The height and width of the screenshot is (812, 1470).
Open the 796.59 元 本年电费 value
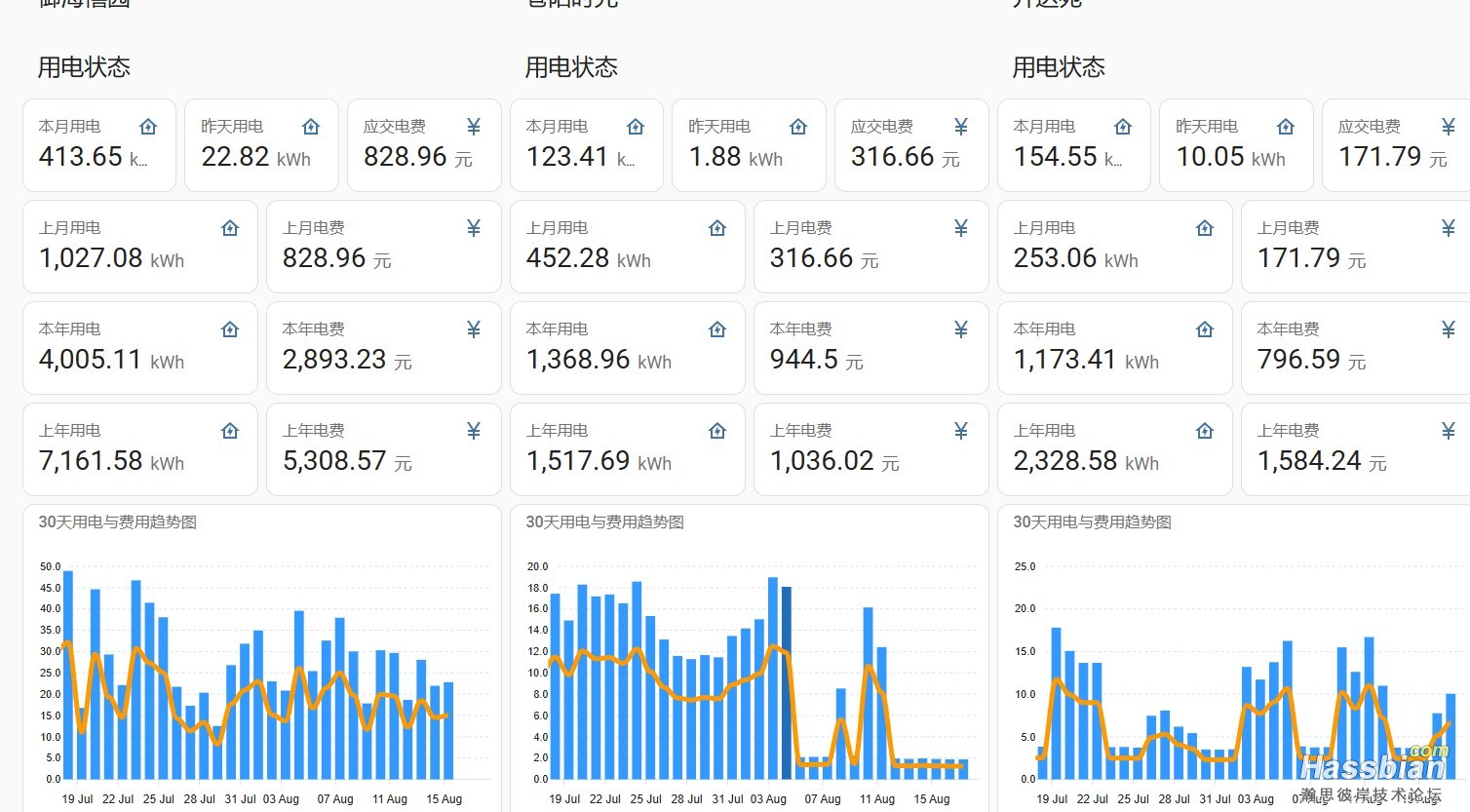1312,360
